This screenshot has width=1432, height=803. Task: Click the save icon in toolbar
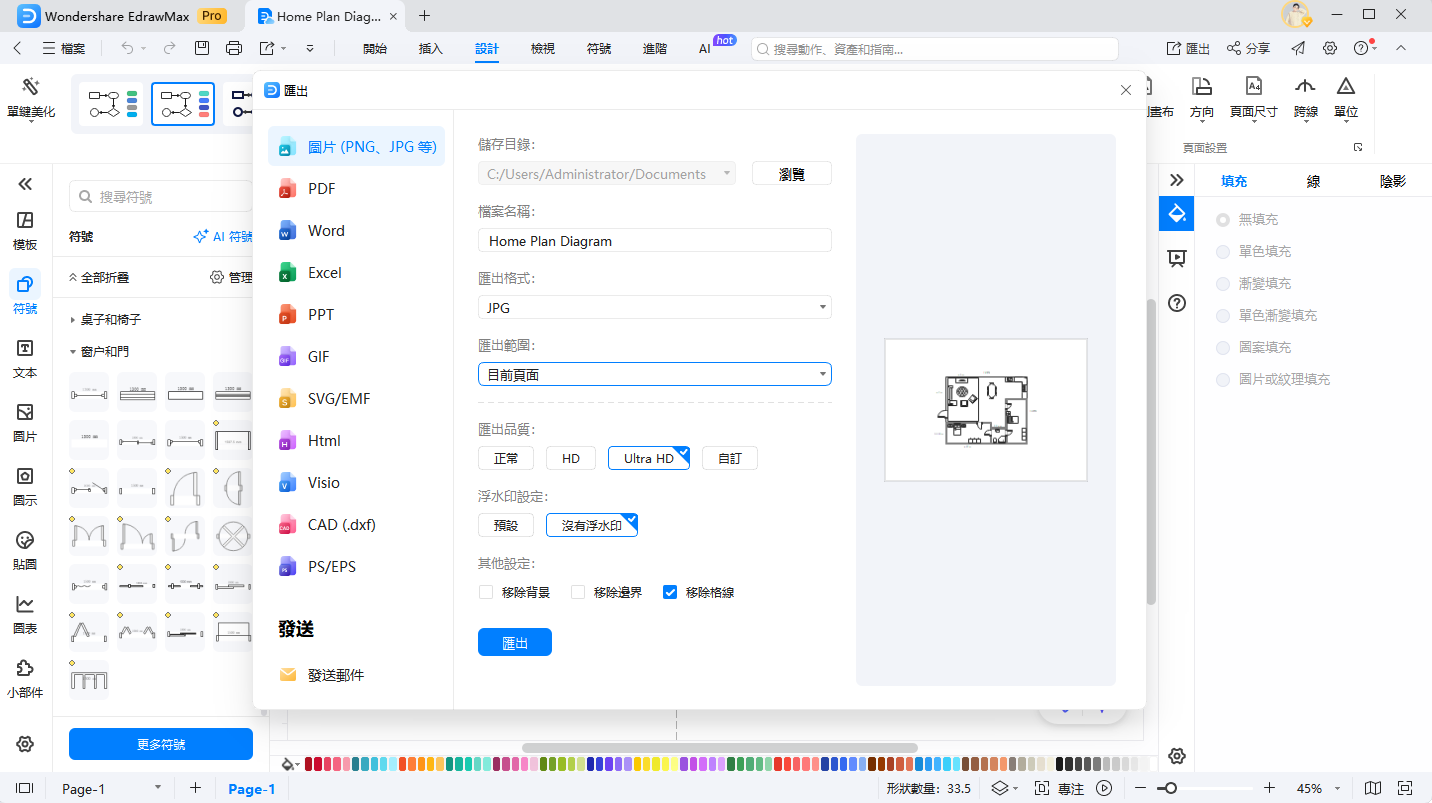coord(202,48)
